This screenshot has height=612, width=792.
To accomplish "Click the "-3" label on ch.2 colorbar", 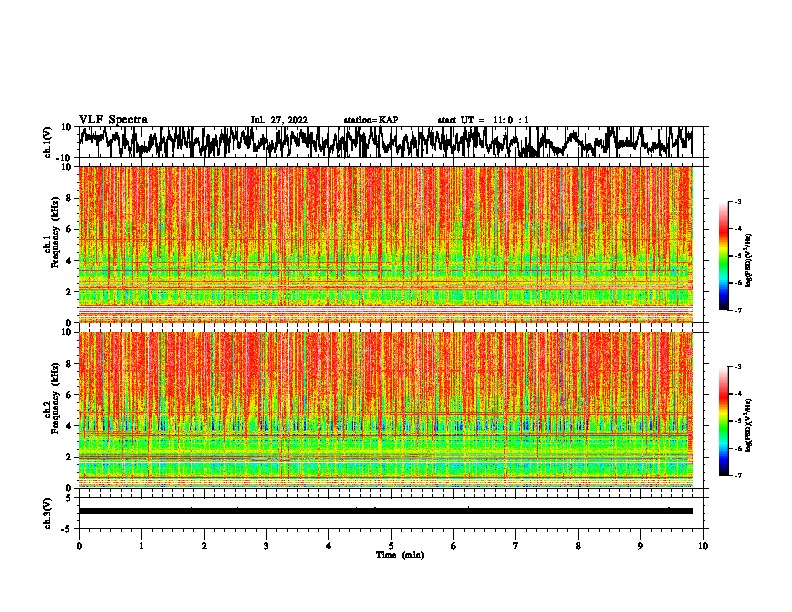I will [x=737, y=367].
